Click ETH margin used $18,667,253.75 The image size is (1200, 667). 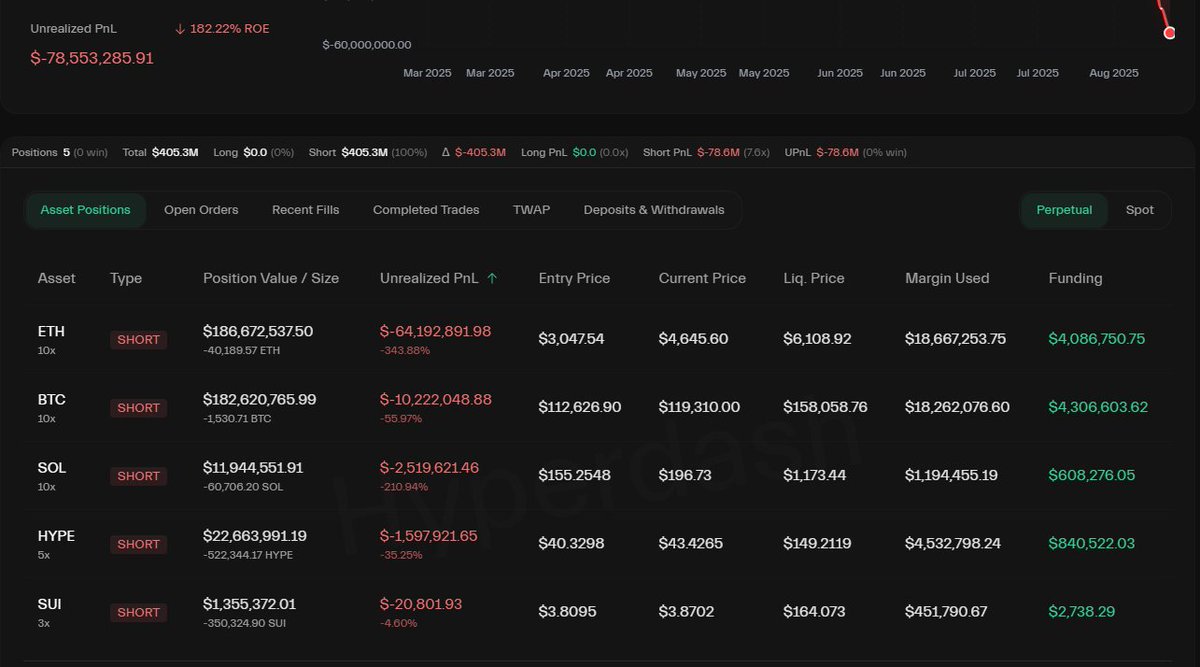pos(955,339)
